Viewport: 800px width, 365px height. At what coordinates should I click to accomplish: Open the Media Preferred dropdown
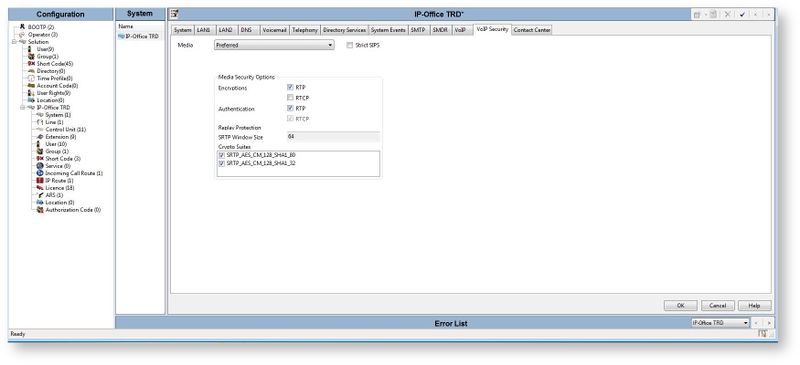click(274, 45)
